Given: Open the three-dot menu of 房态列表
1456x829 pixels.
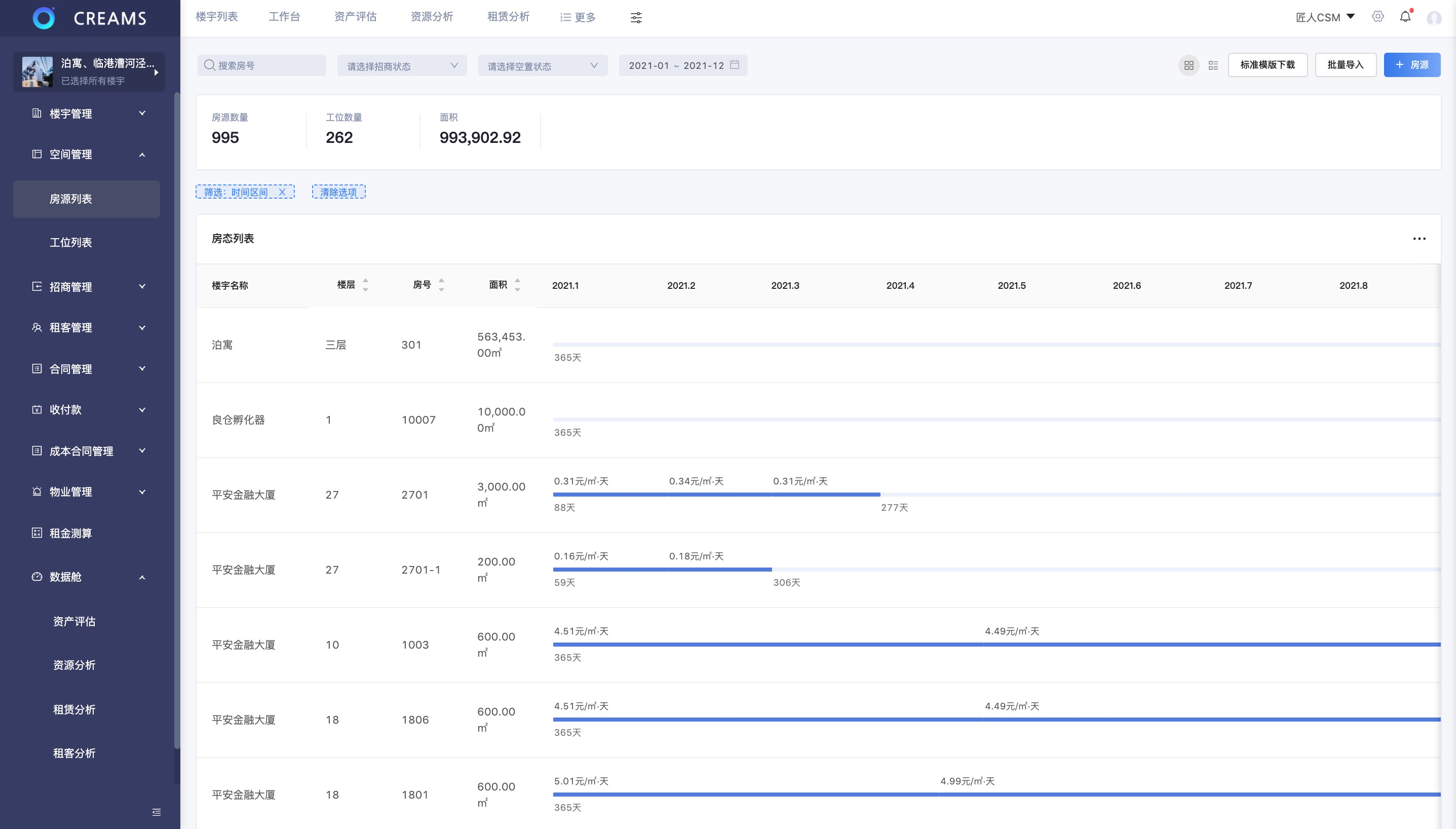Looking at the screenshot, I should [1419, 239].
